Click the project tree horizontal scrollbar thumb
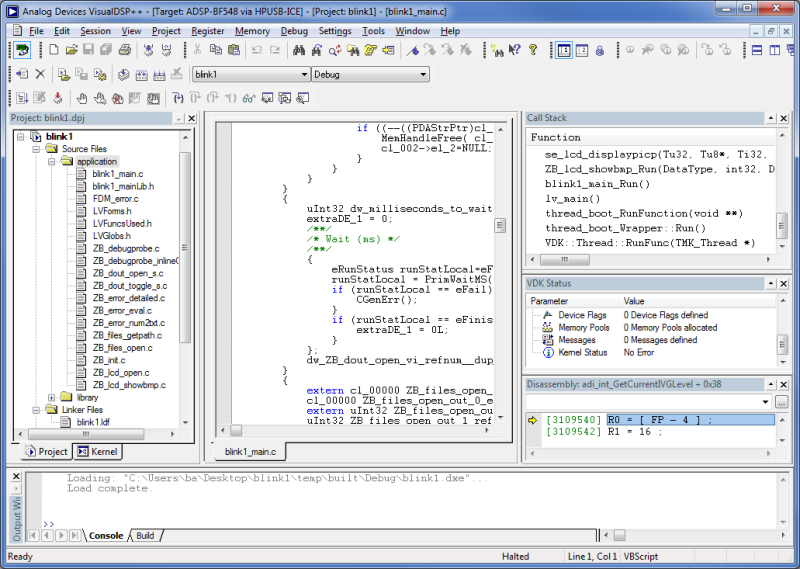This screenshot has height=569, width=800. [x=86, y=434]
